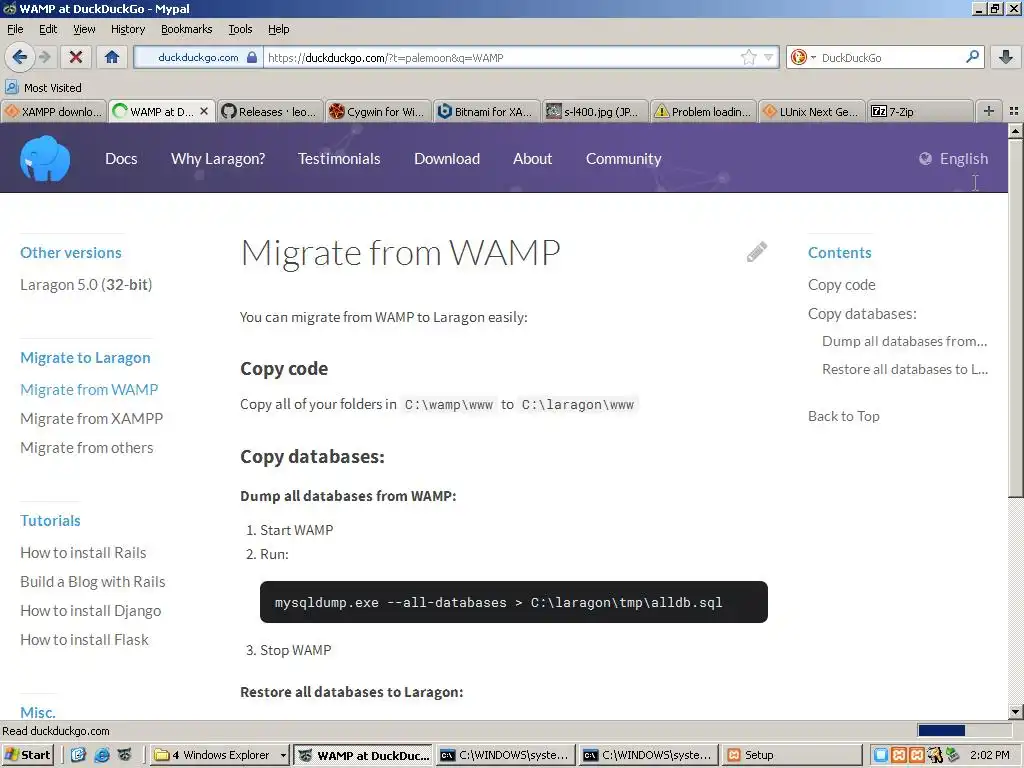
Task: Click the page scrollbar down arrow
Action: [x=1016, y=712]
